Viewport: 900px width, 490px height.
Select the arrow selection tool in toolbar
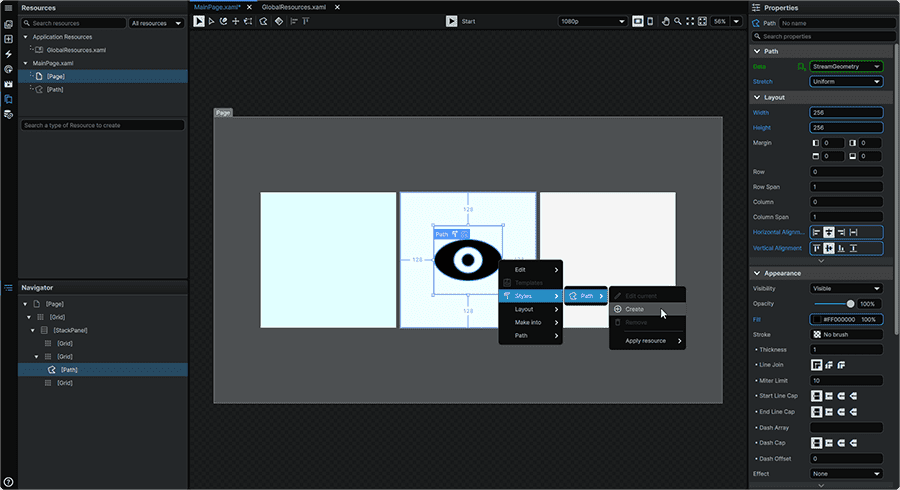pyautogui.click(x=199, y=21)
